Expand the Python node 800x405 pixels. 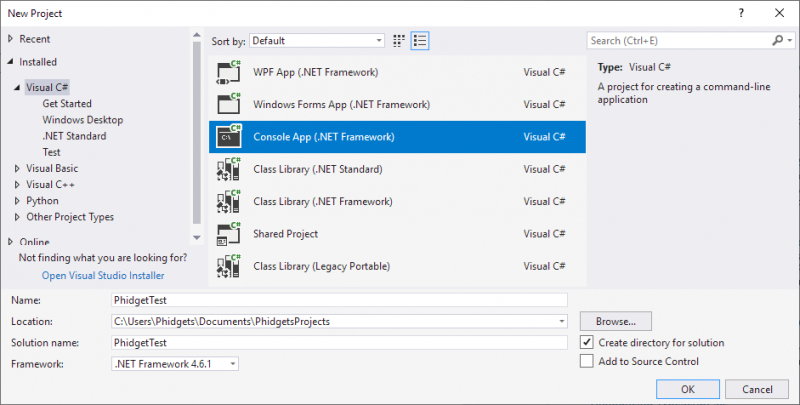(17, 201)
